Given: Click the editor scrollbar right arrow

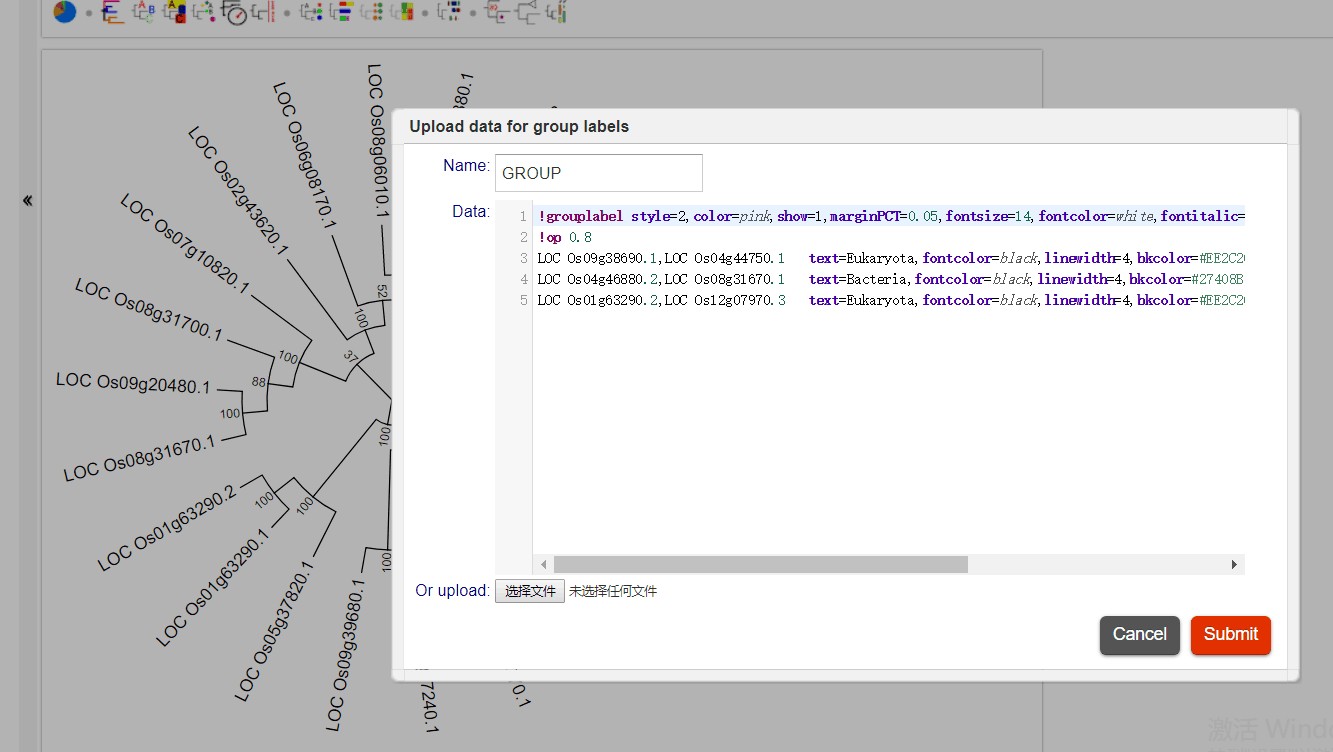Looking at the screenshot, I should (x=1234, y=565).
